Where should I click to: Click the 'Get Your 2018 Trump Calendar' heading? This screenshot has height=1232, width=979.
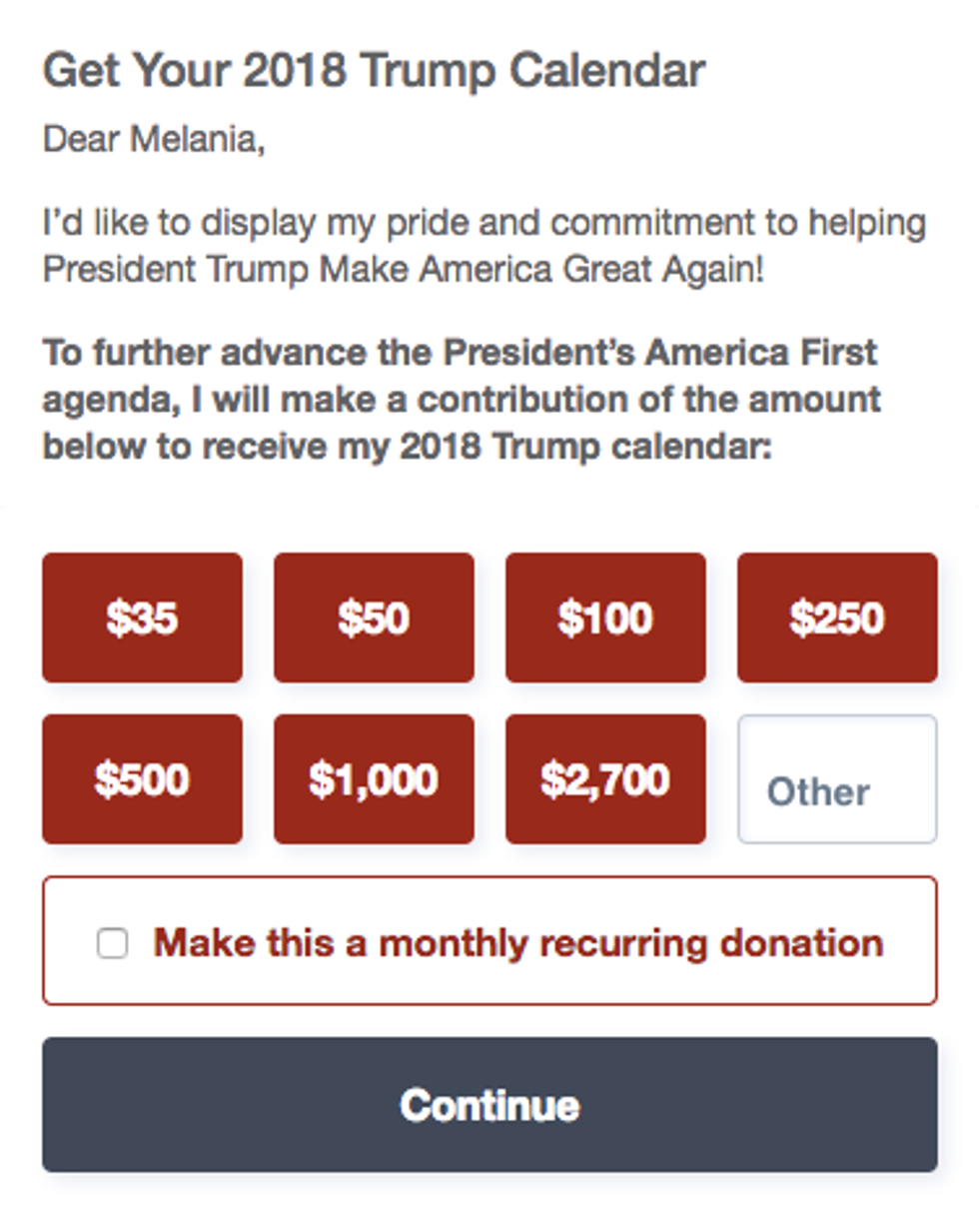pyautogui.click(x=374, y=71)
